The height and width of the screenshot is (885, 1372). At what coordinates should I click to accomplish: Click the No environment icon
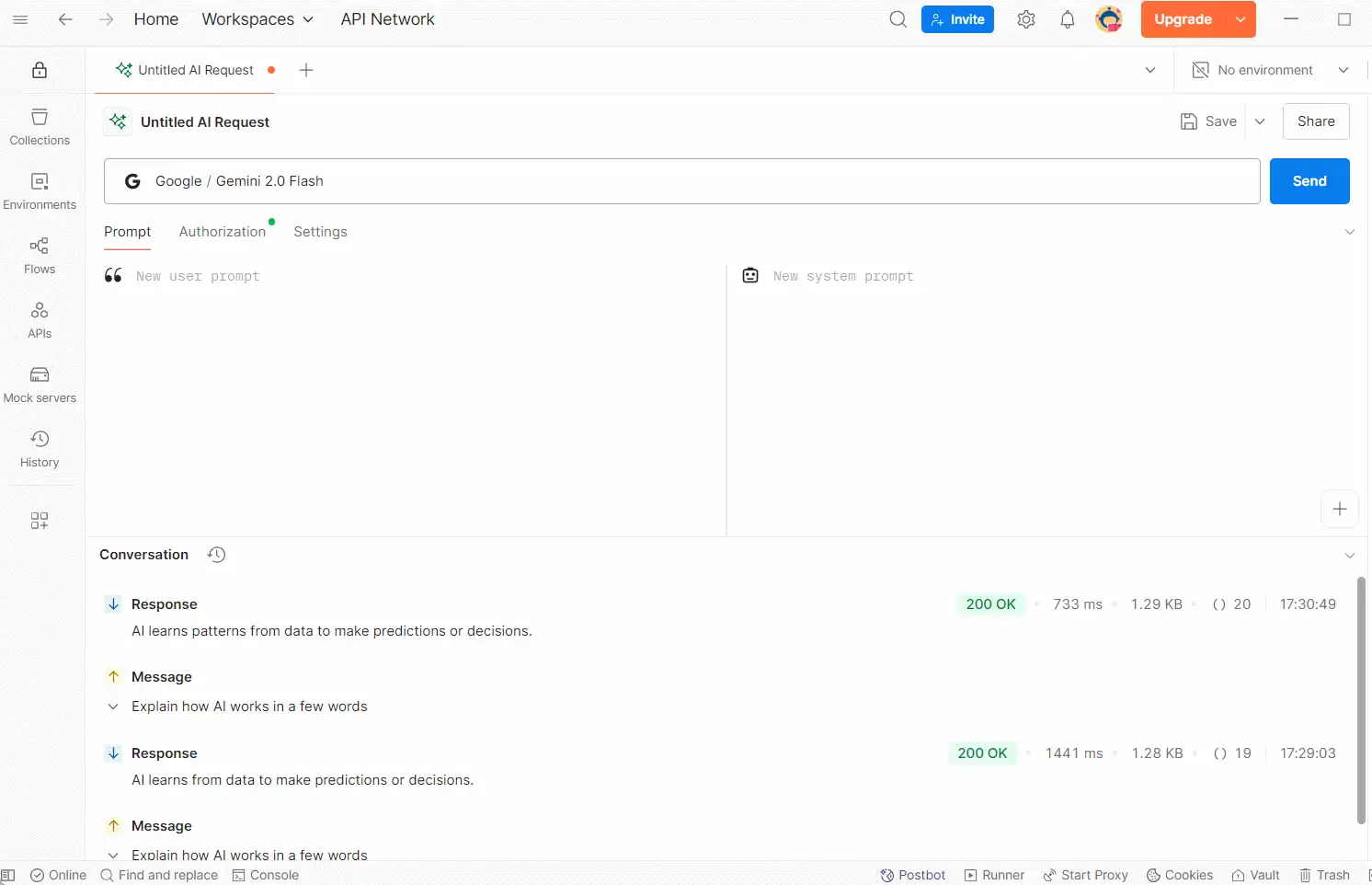click(x=1200, y=70)
